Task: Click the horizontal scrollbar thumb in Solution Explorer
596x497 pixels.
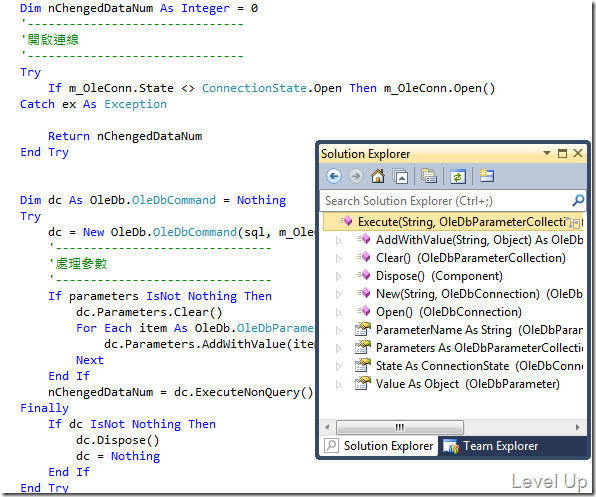Action: tap(399, 427)
